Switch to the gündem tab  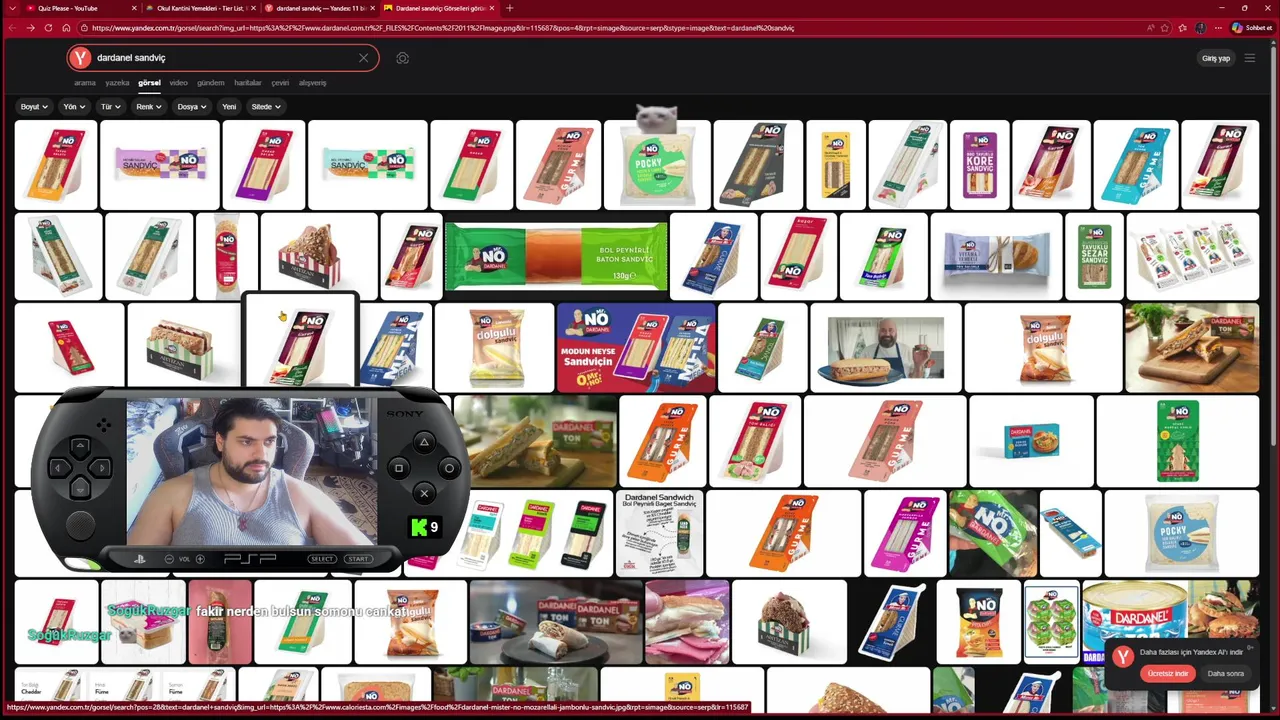click(x=211, y=83)
